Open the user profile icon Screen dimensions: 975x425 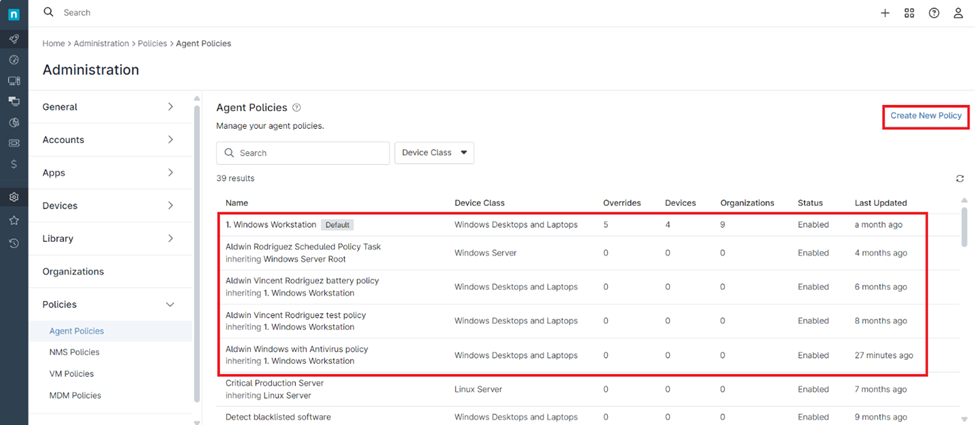coord(958,13)
